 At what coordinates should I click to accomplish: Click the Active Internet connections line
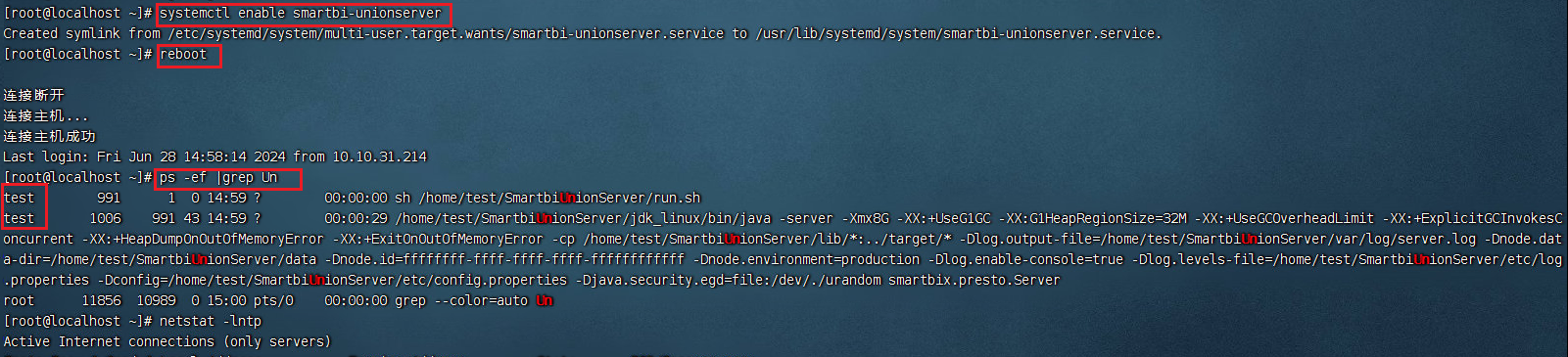tap(167, 342)
